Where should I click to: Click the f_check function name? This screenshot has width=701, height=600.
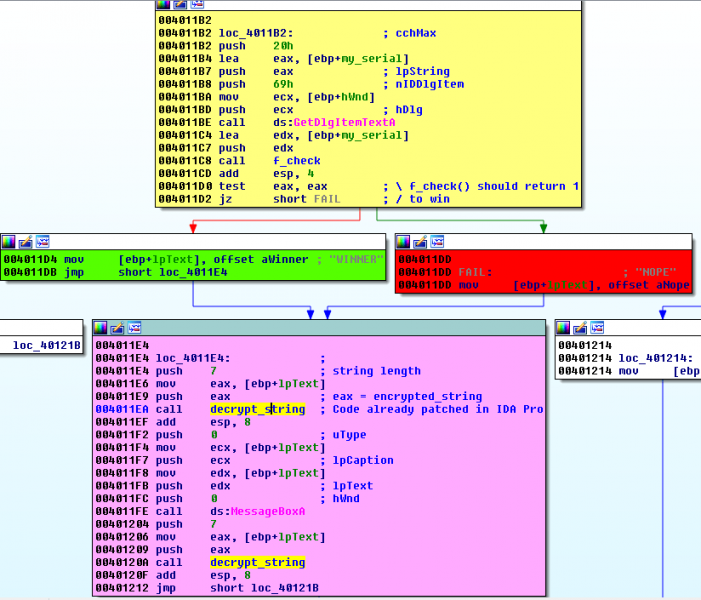pyautogui.click(x=297, y=161)
